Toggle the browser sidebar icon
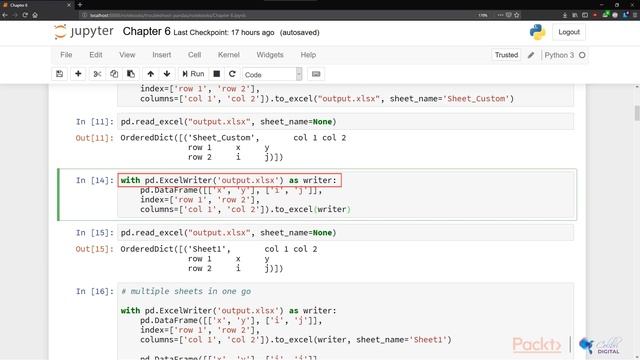The image size is (640, 360). 585,15
